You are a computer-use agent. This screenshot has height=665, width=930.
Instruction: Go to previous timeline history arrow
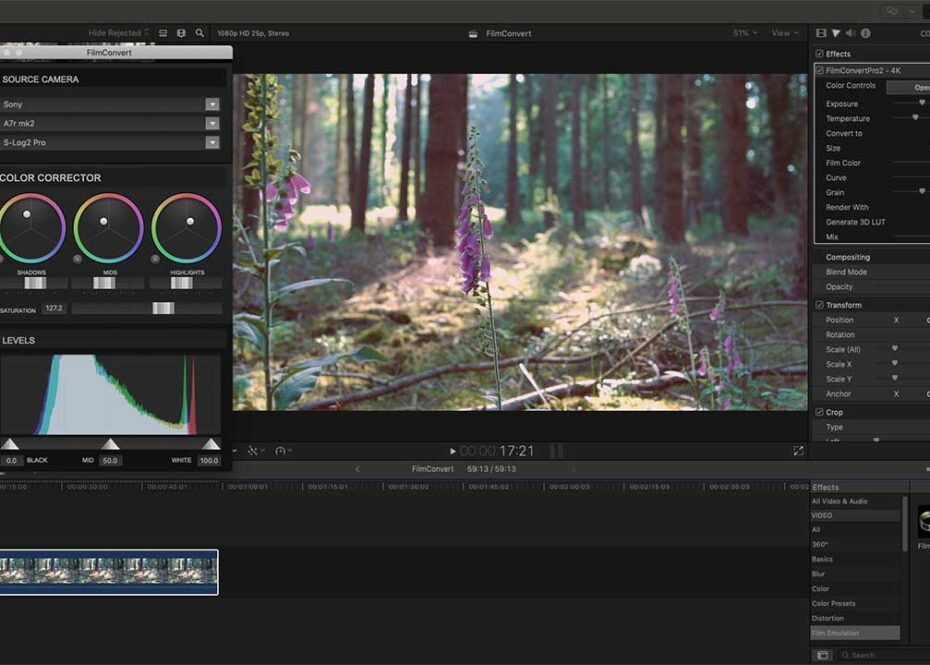coord(357,469)
